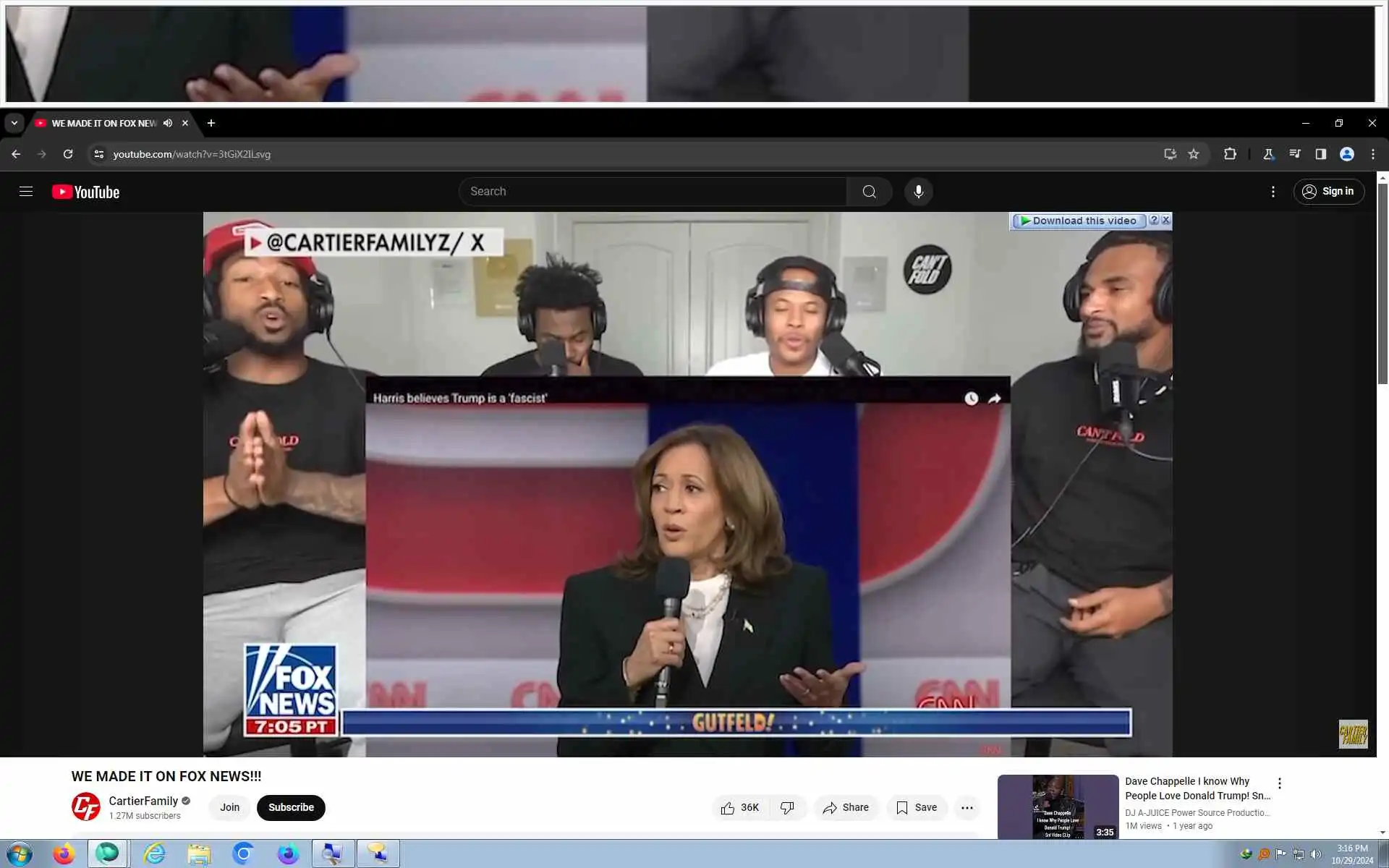This screenshot has width=1389, height=868.
Task: Open options for the Dave Chappelle video
Action: pyautogui.click(x=1279, y=783)
